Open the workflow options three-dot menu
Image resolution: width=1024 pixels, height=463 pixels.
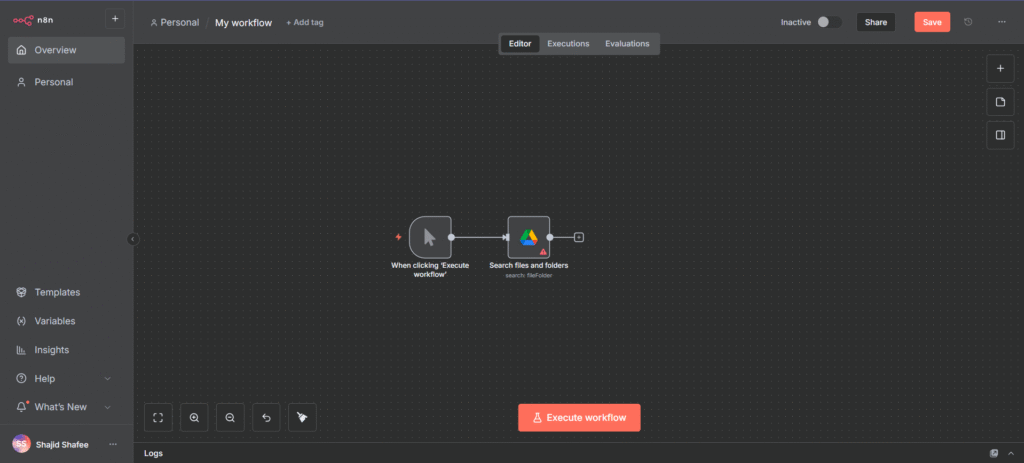click(x=1002, y=22)
